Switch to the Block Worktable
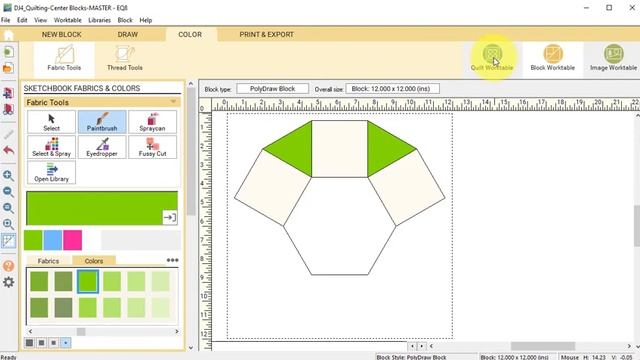This screenshot has width=640, height=360. [x=553, y=58]
